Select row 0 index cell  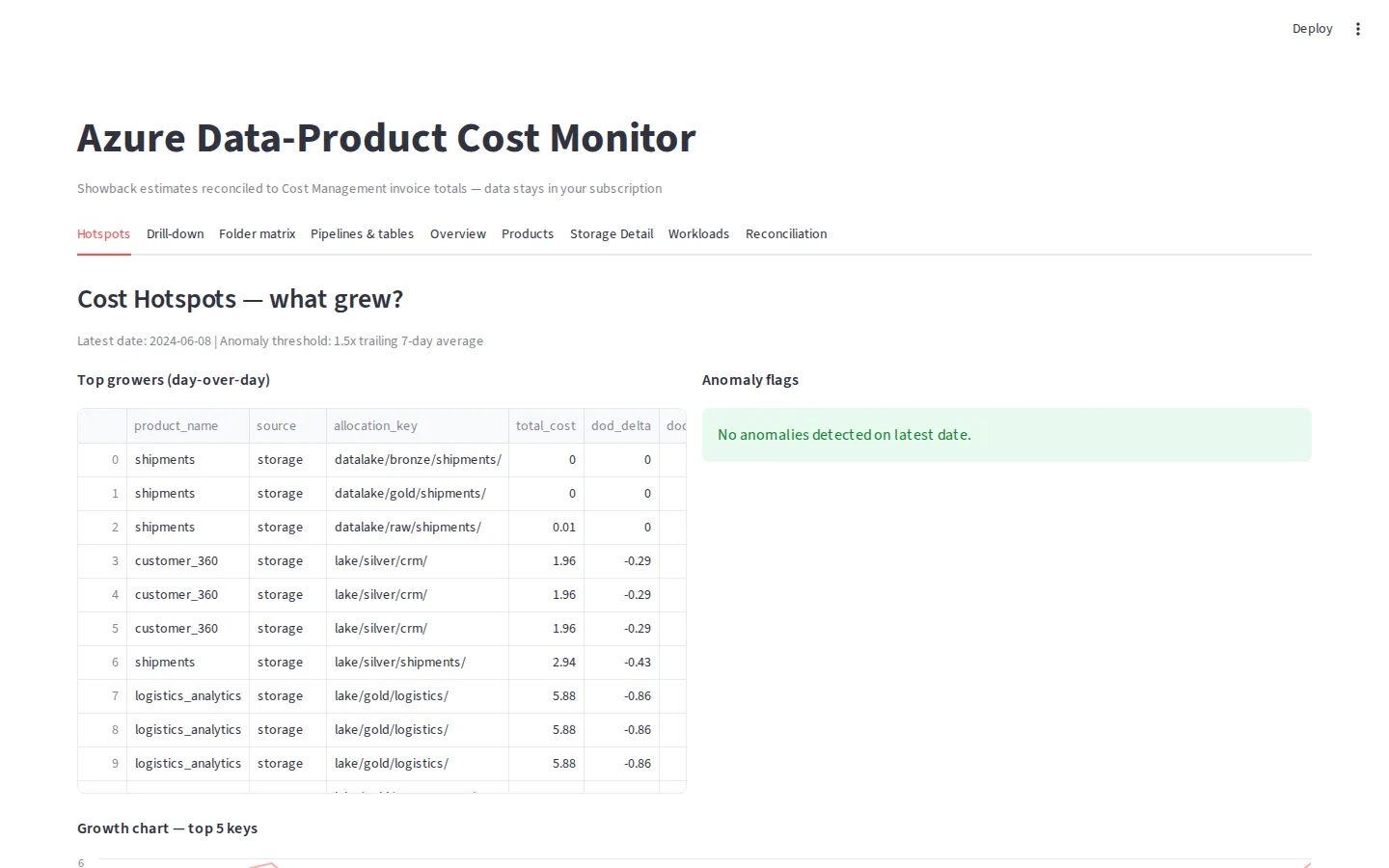(102, 460)
